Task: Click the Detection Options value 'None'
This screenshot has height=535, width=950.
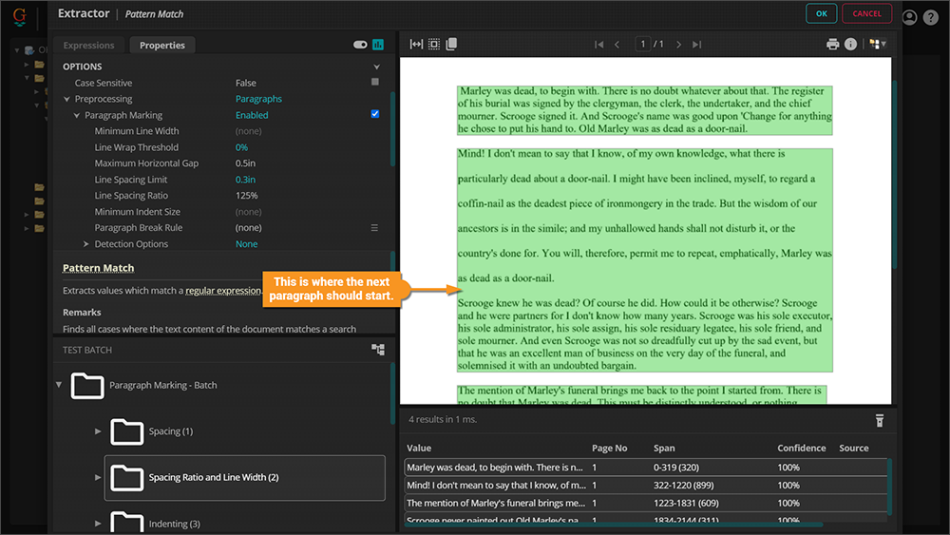Action: tap(246, 244)
